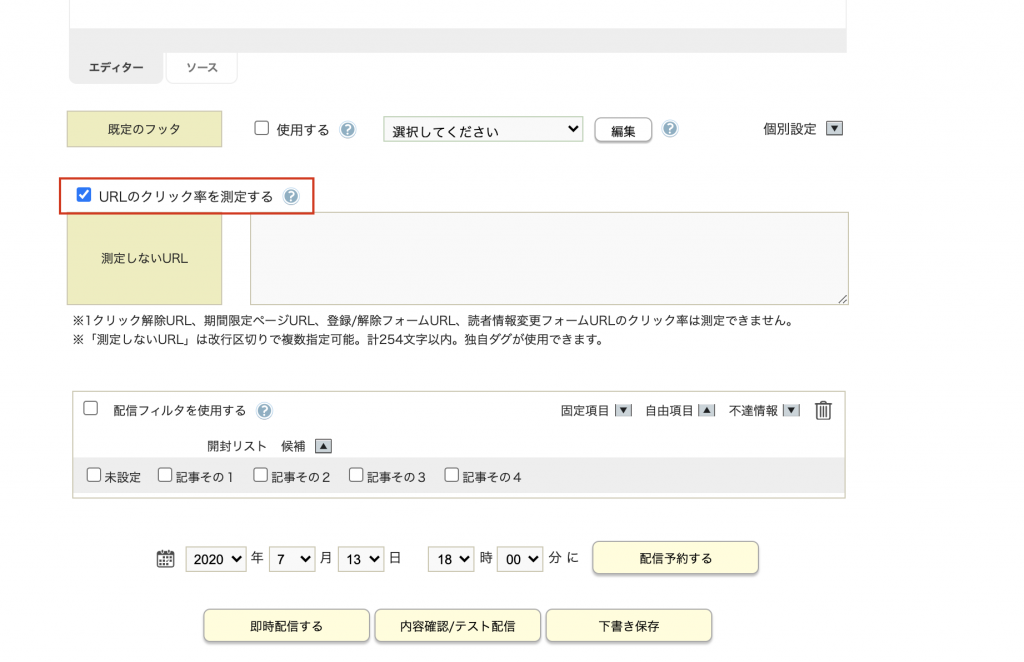Viewport: 1024px width, 662px height.
Task: Click the trash can icon in filter panel
Action: tap(823, 410)
